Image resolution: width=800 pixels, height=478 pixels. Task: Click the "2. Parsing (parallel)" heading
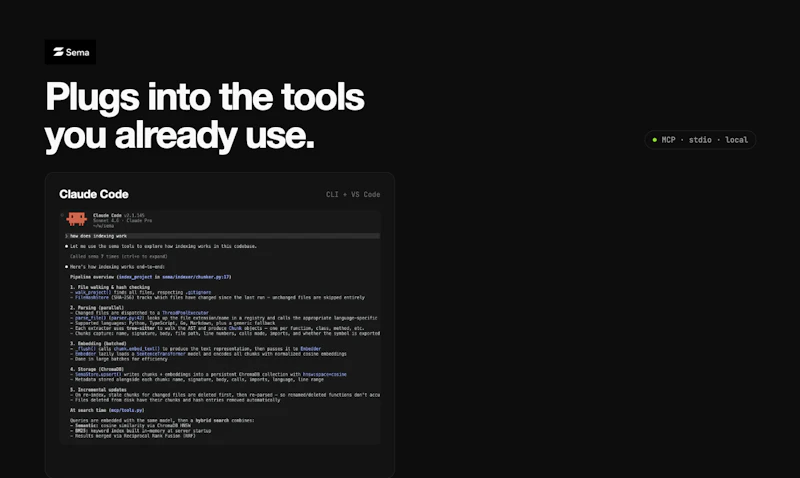click(97, 308)
